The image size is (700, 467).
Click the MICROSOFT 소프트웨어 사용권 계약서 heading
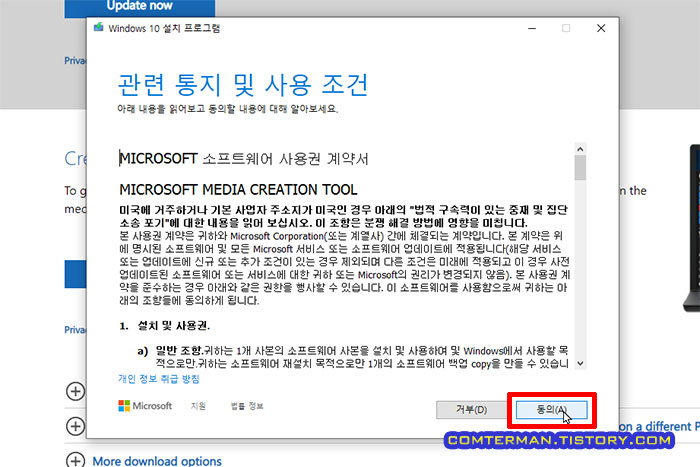[244, 158]
